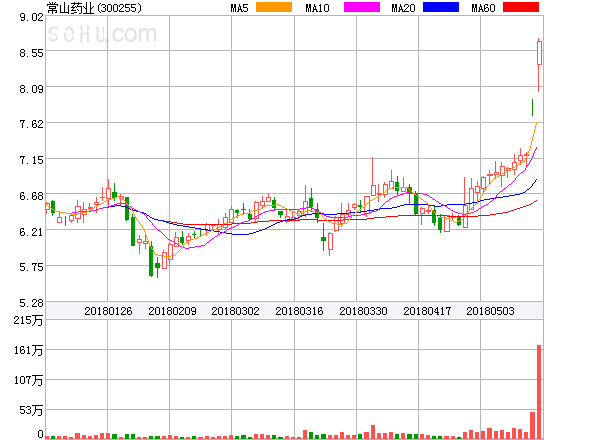Viewport: 600px width, 440px height.
Task: Click the 8.55 price axis label
Action: coord(31,53)
